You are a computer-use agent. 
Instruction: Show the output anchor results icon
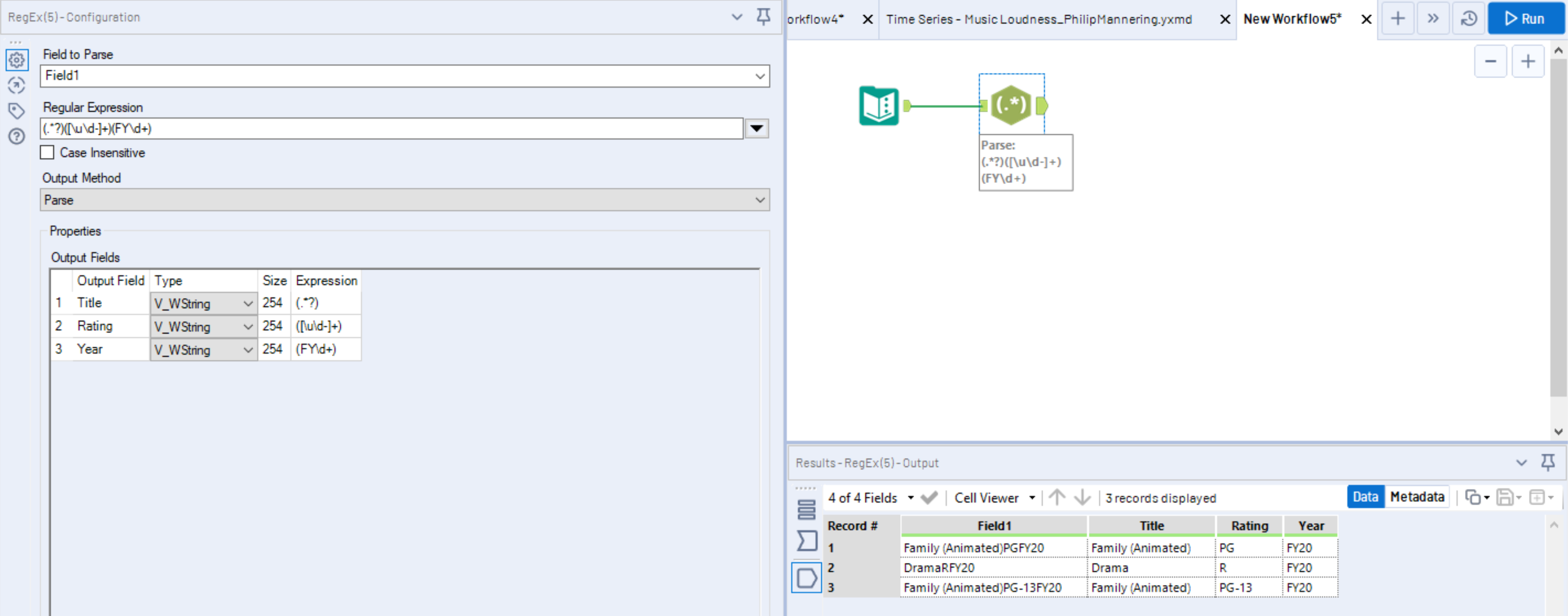[807, 578]
